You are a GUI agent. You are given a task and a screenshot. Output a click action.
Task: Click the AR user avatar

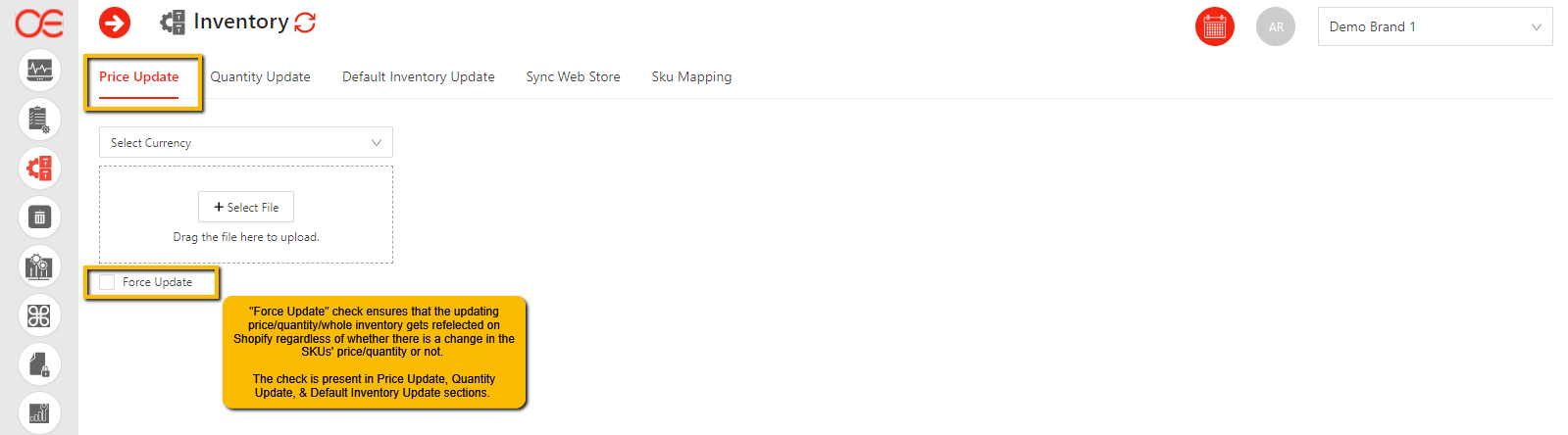pos(1275,26)
